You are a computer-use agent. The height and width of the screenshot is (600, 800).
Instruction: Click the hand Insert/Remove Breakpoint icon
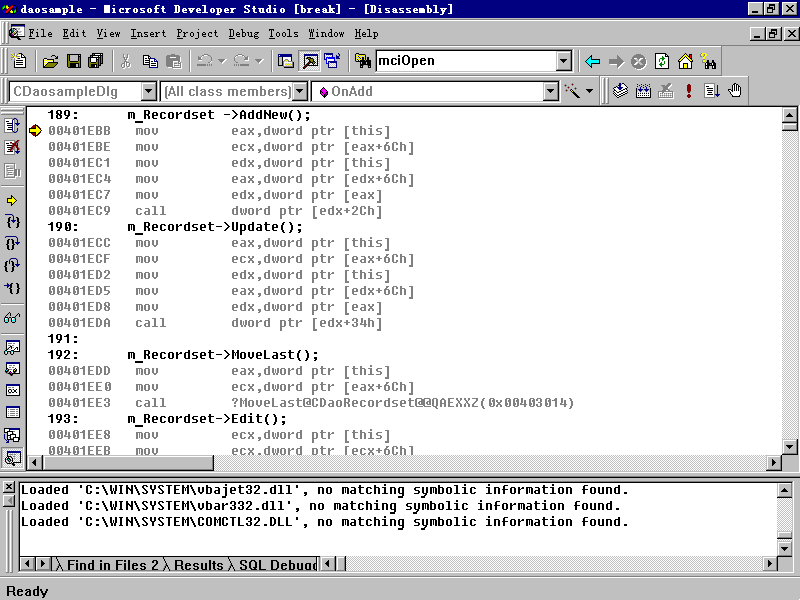click(735, 91)
